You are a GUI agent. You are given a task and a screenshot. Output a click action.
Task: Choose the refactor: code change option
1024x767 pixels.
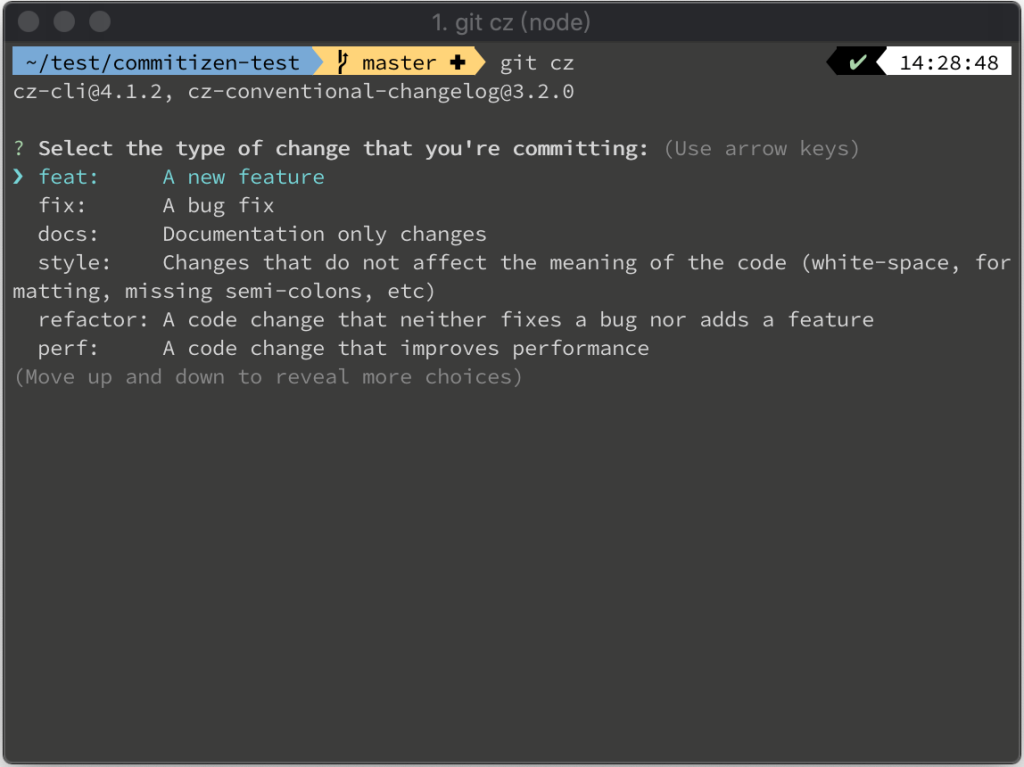tap(456, 319)
